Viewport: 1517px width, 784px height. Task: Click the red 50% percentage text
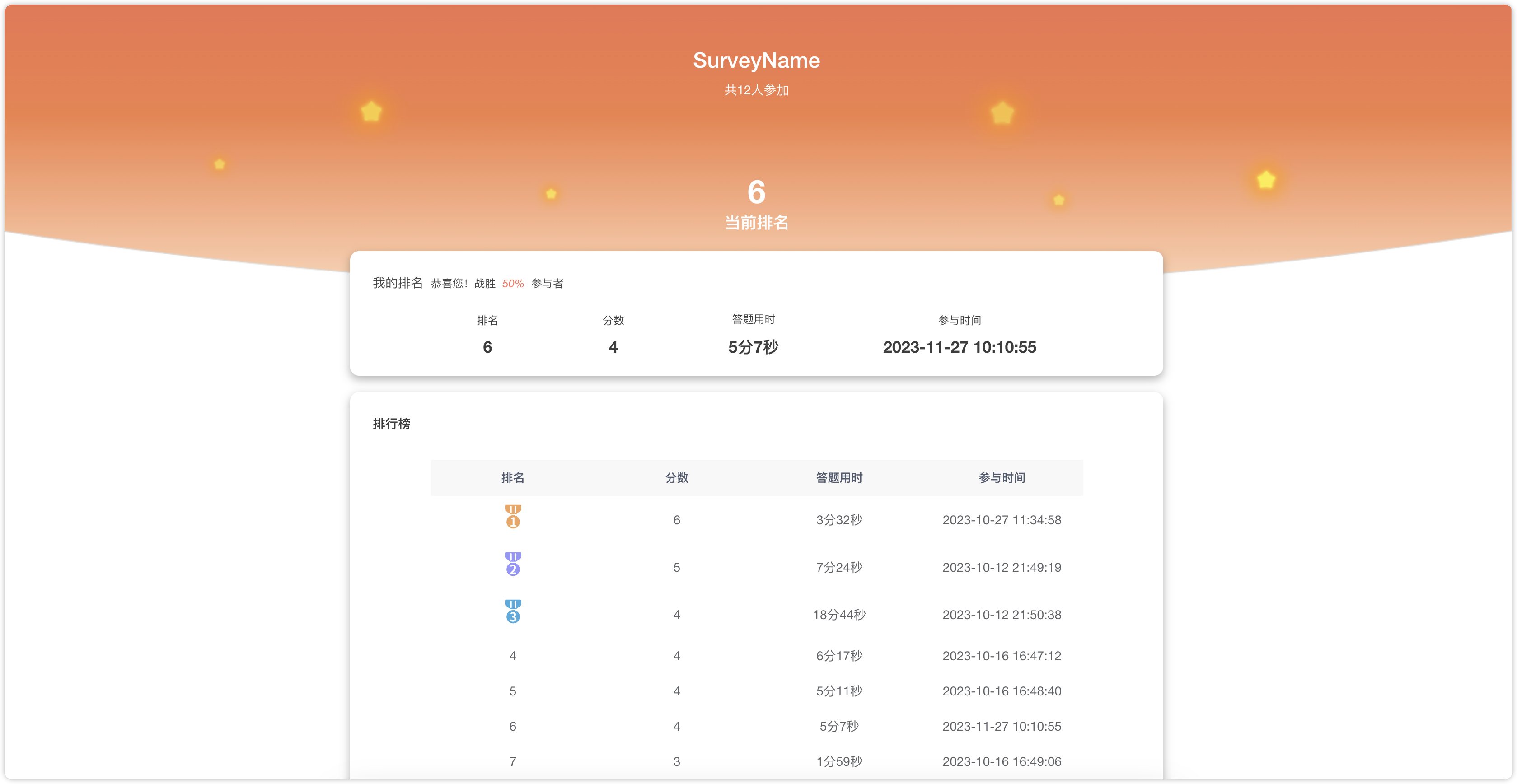513,283
